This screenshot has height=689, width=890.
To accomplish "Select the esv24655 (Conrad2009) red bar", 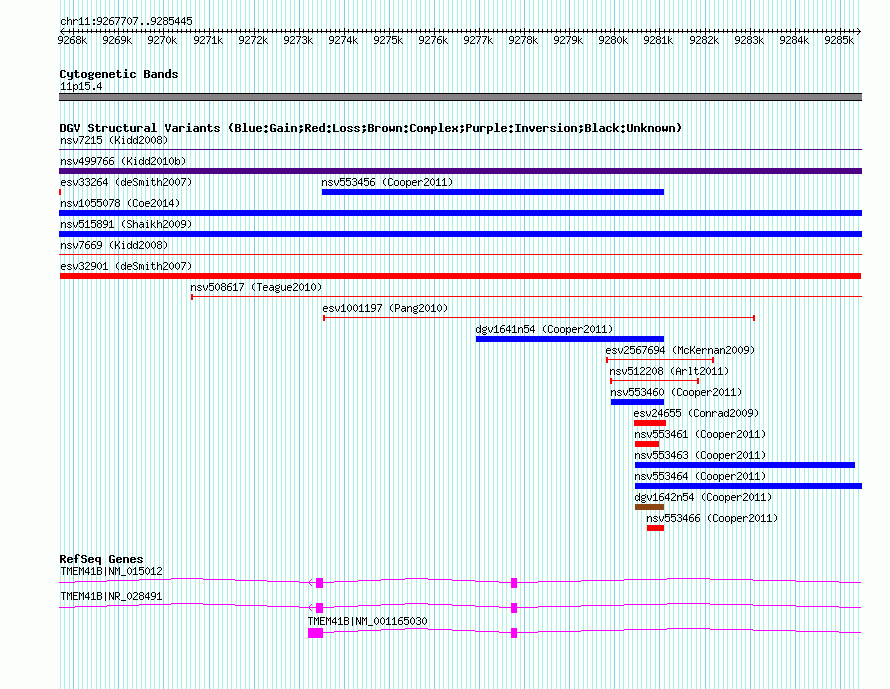I will point(650,423).
